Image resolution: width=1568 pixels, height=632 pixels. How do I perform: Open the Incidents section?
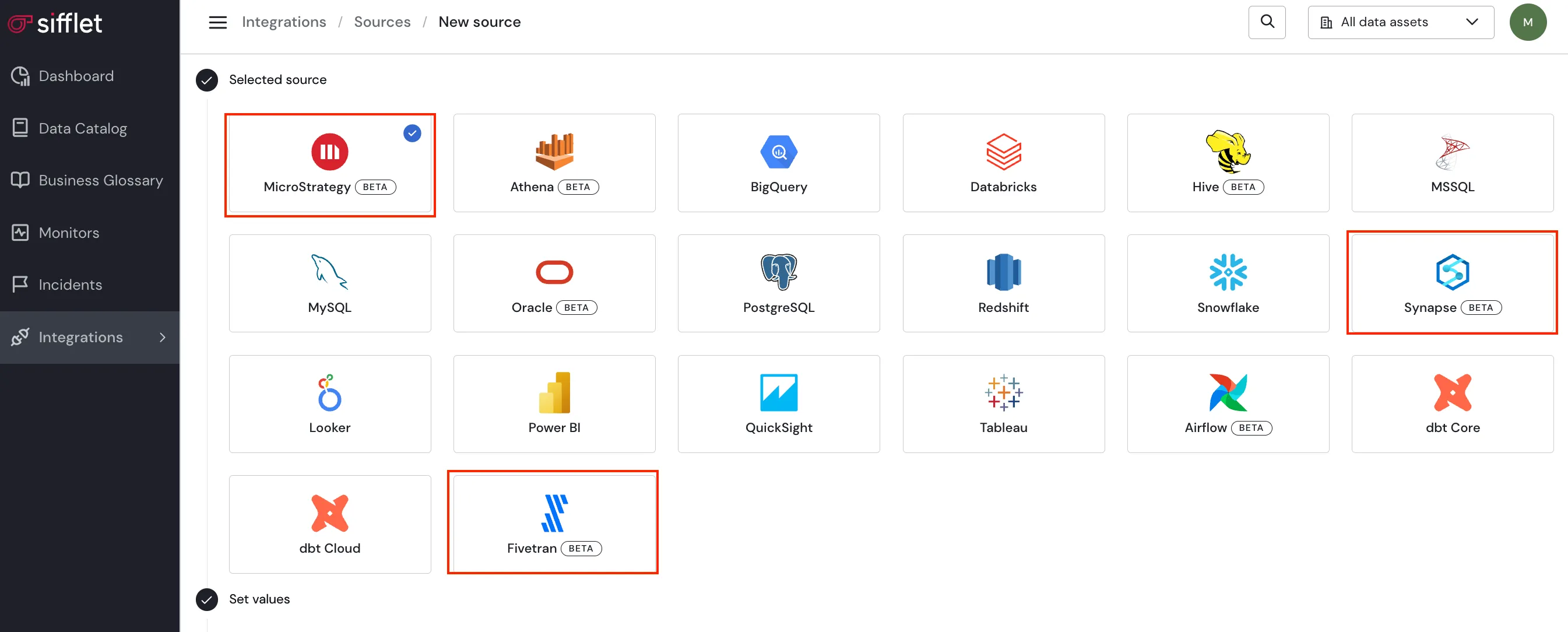coord(90,285)
